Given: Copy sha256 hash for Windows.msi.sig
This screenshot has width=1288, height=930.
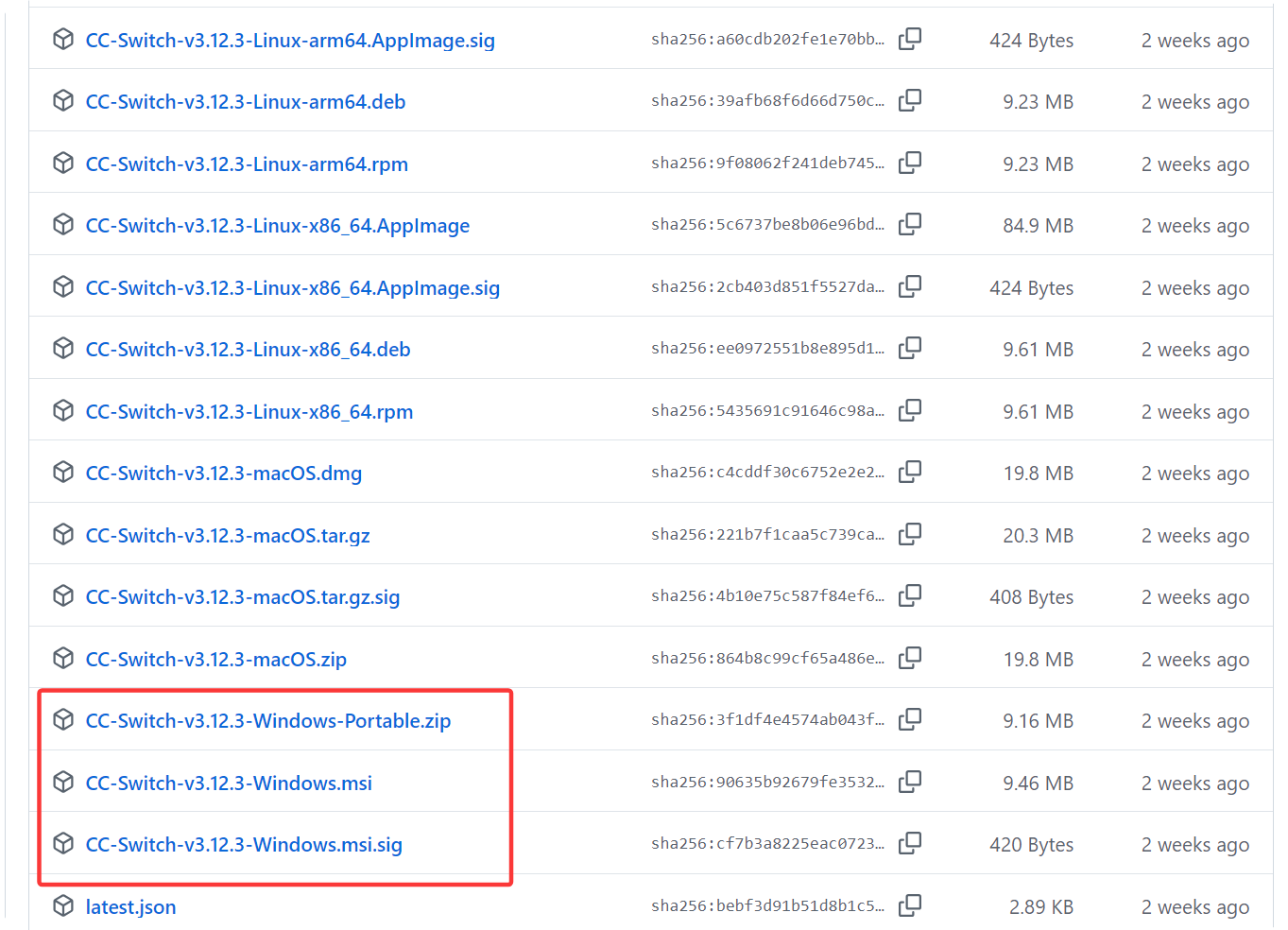Looking at the screenshot, I should pos(909,844).
